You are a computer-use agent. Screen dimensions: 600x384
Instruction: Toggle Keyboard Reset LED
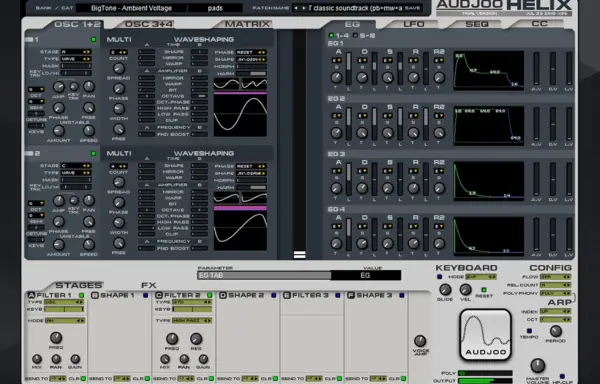click(x=484, y=290)
